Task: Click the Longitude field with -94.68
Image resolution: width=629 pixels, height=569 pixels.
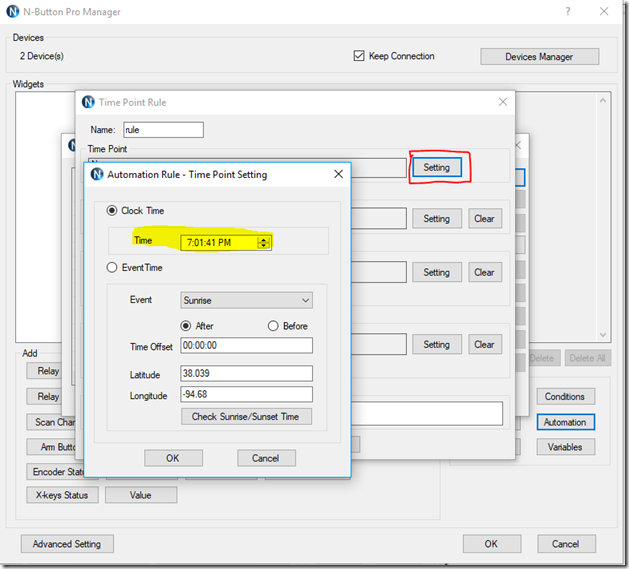Action: 246,394
